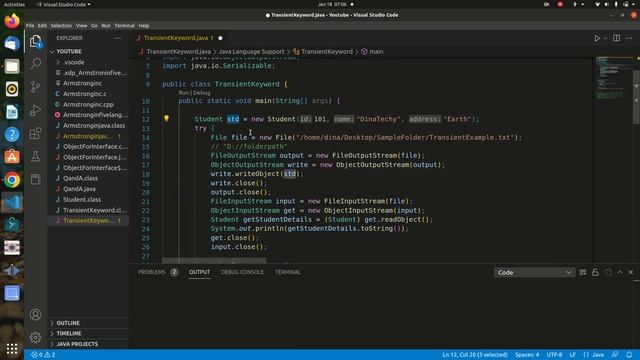Screen dimensions: 640x360
Task: Click Java Language Support breadcrumb
Action: [251, 51]
